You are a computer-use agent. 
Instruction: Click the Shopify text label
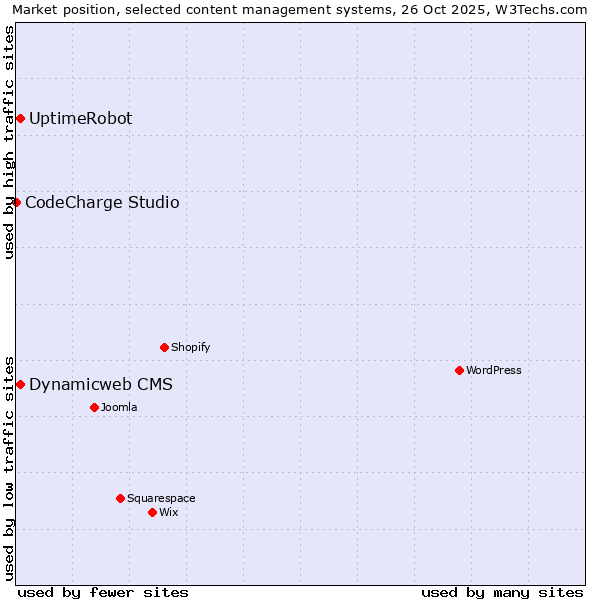[190, 348]
